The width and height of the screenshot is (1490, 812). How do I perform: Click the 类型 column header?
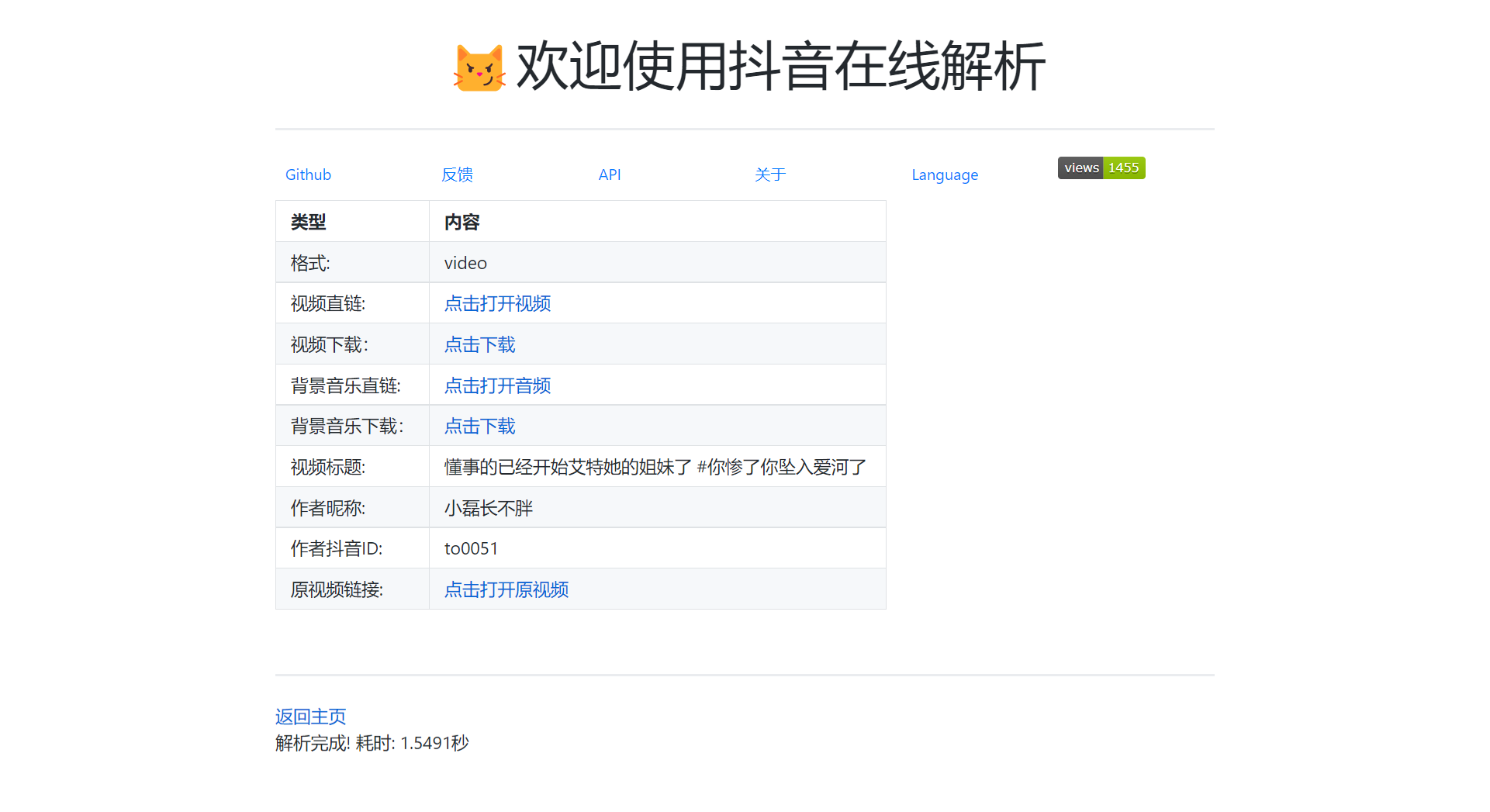coord(308,222)
